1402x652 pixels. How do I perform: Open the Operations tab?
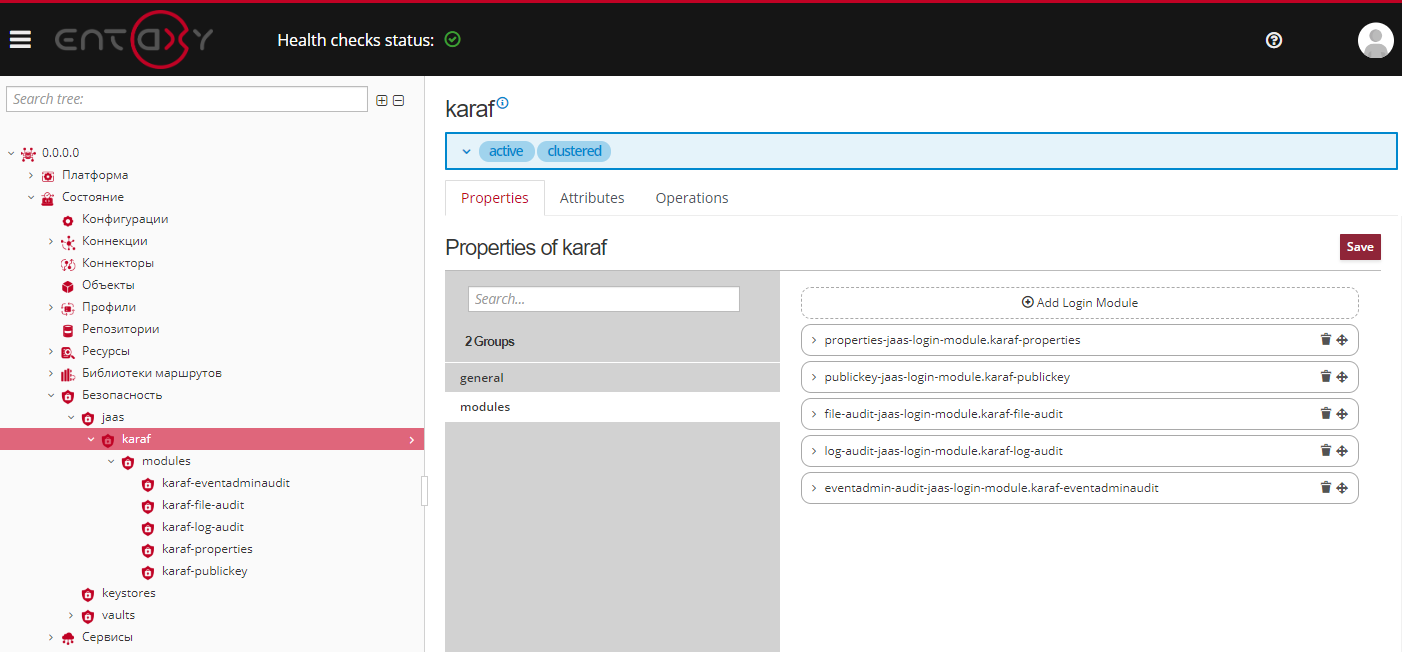coord(691,198)
